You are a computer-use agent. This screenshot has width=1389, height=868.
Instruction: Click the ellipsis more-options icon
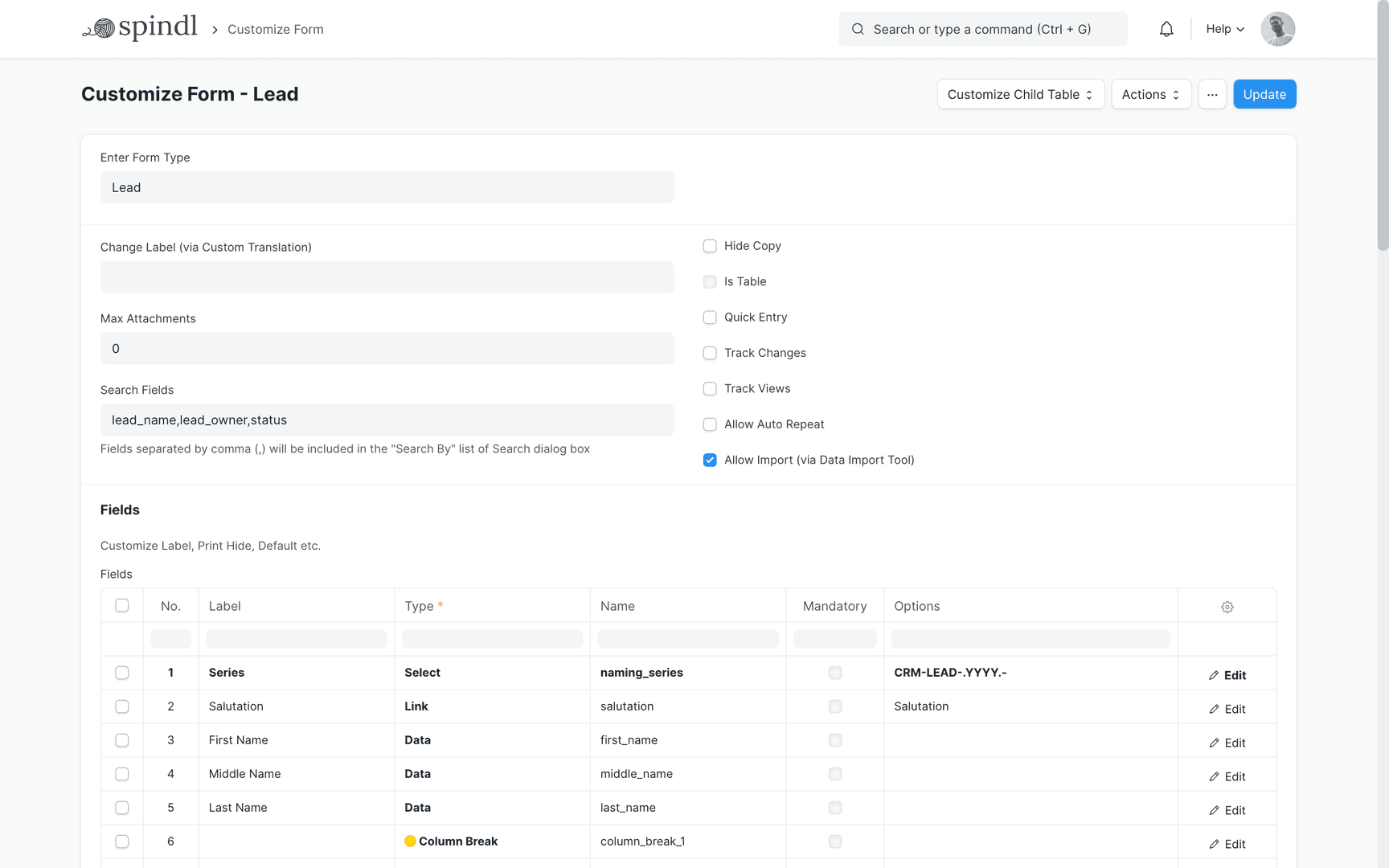(1212, 94)
